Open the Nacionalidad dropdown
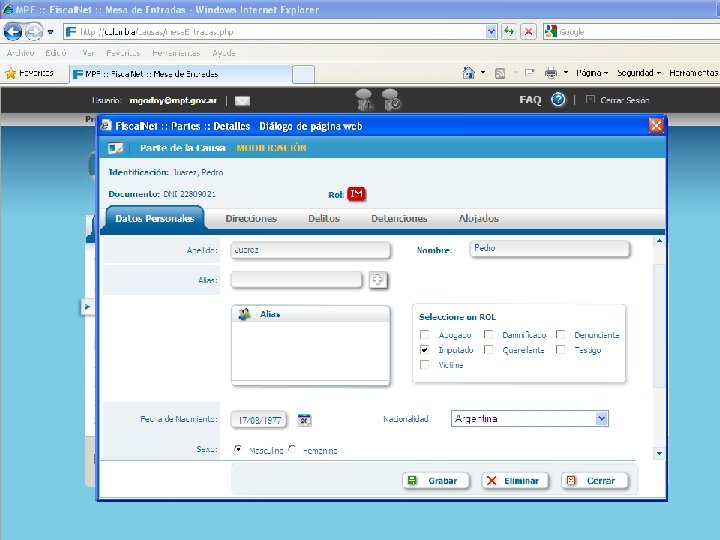This screenshot has height=540, width=720. point(530,419)
